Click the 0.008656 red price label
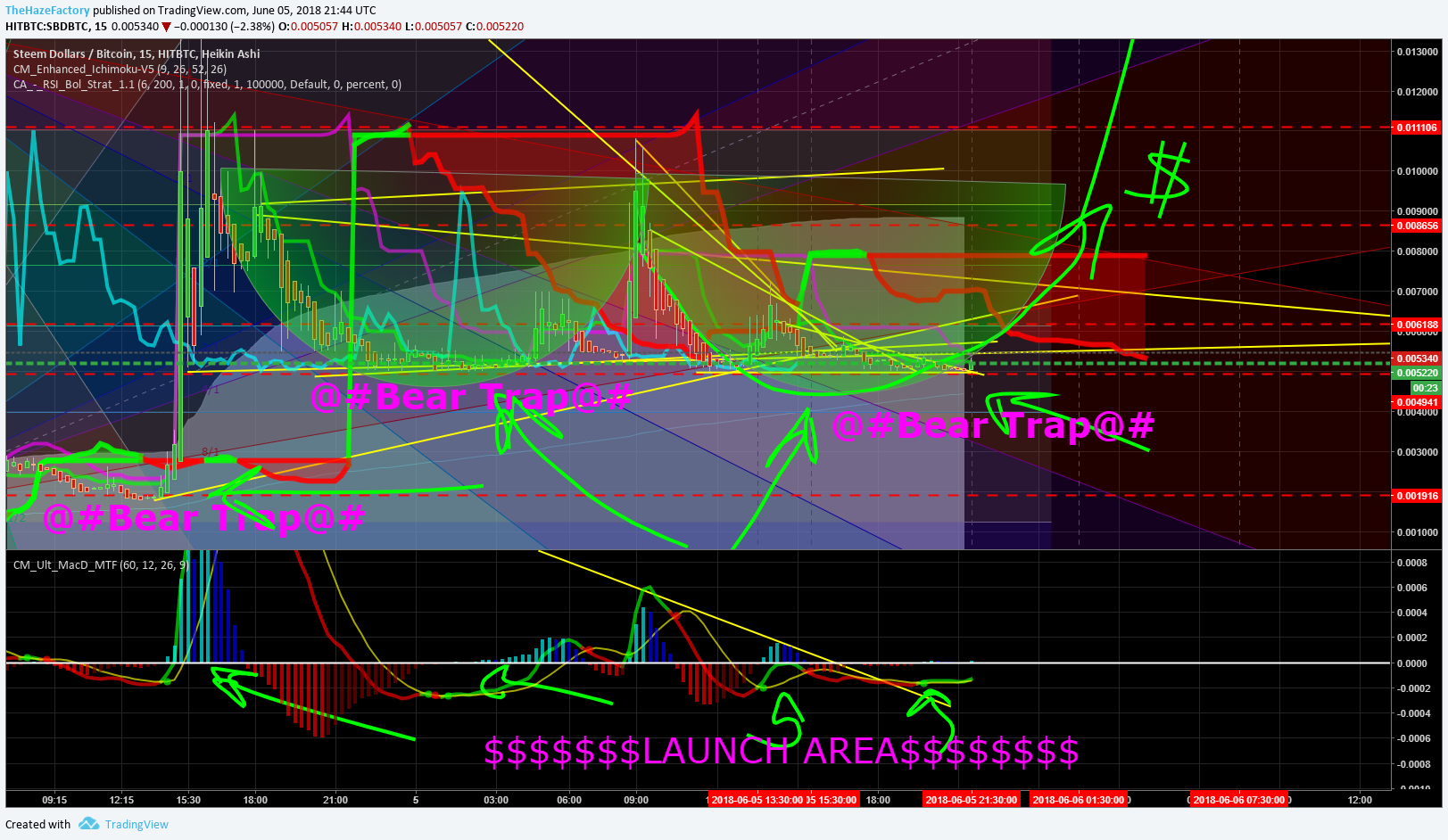This screenshot has width=1448, height=840. point(1417,226)
